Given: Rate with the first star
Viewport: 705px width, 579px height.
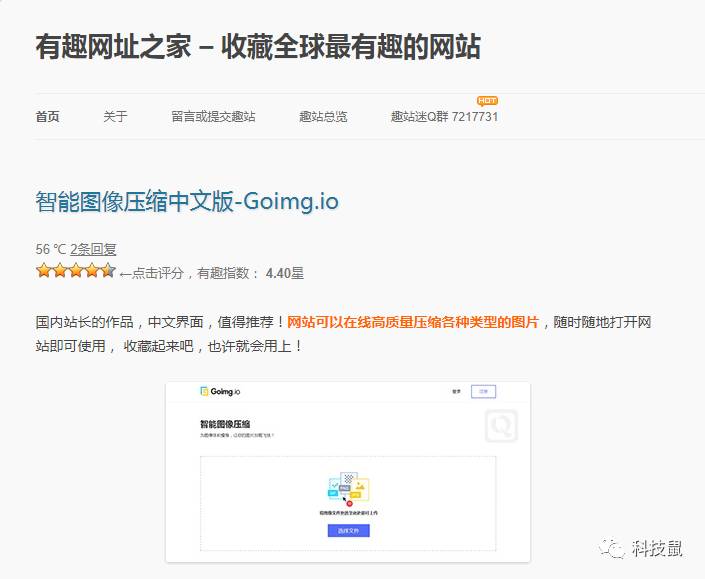Looking at the screenshot, I should click(x=44, y=270).
